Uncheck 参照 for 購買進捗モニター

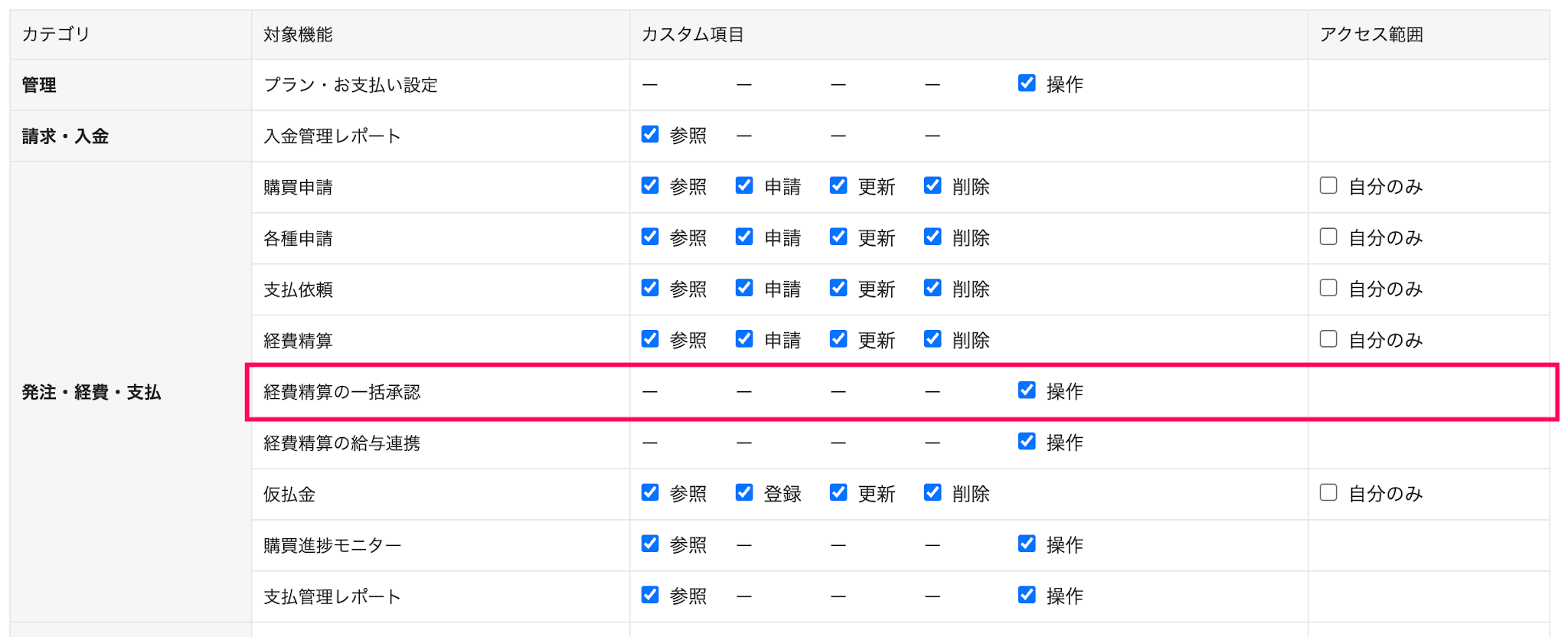pyautogui.click(x=650, y=544)
